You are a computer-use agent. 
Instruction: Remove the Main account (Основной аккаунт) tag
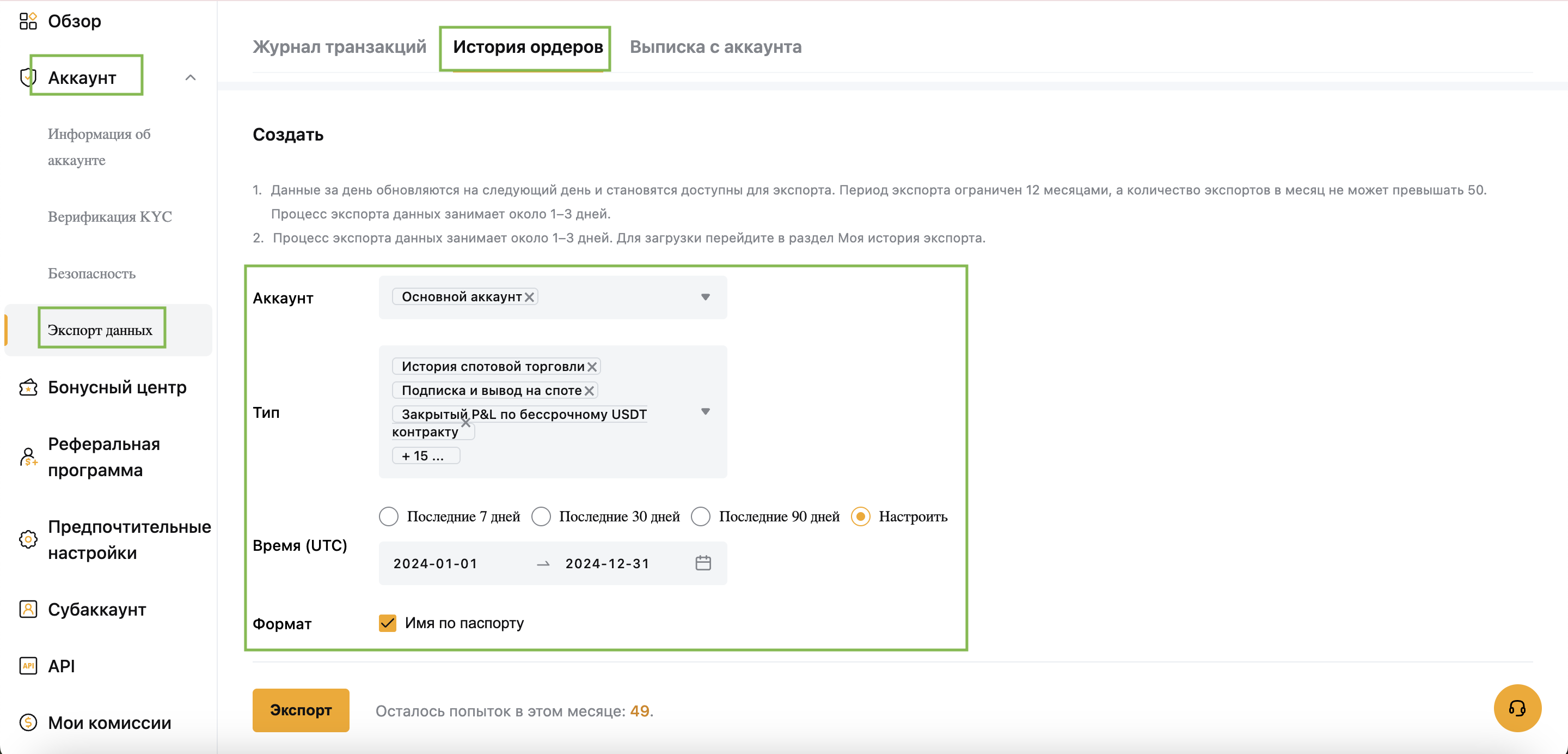coord(529,297)
